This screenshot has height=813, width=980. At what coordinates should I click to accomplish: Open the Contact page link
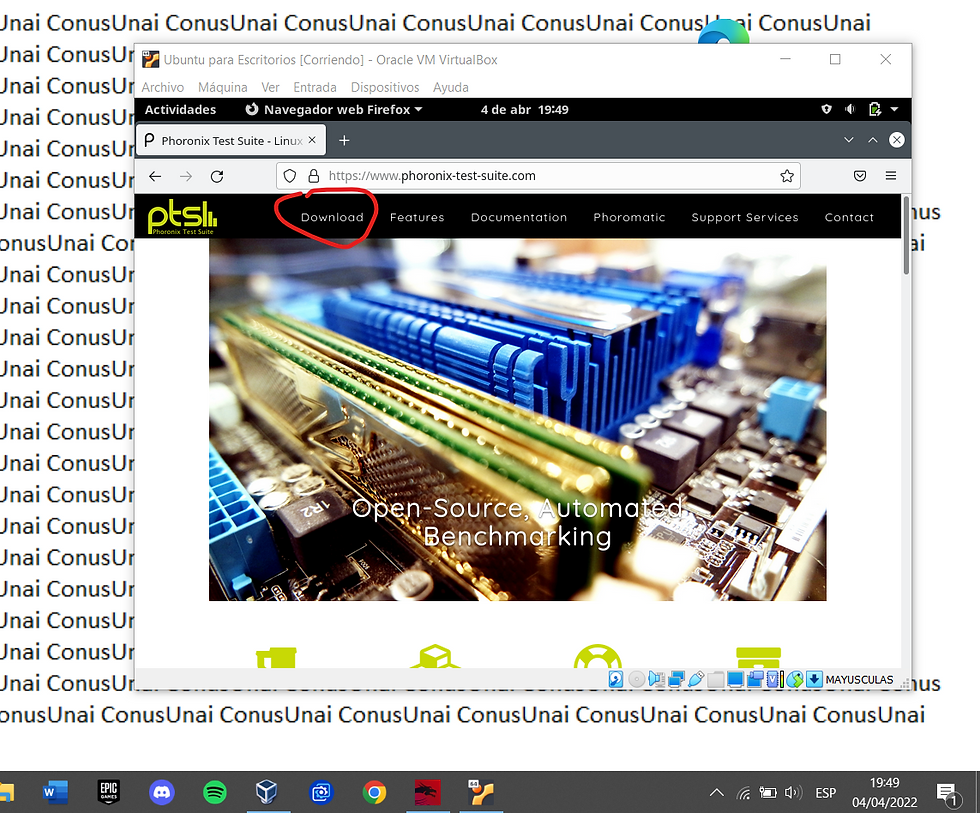(x=849, y=217)
